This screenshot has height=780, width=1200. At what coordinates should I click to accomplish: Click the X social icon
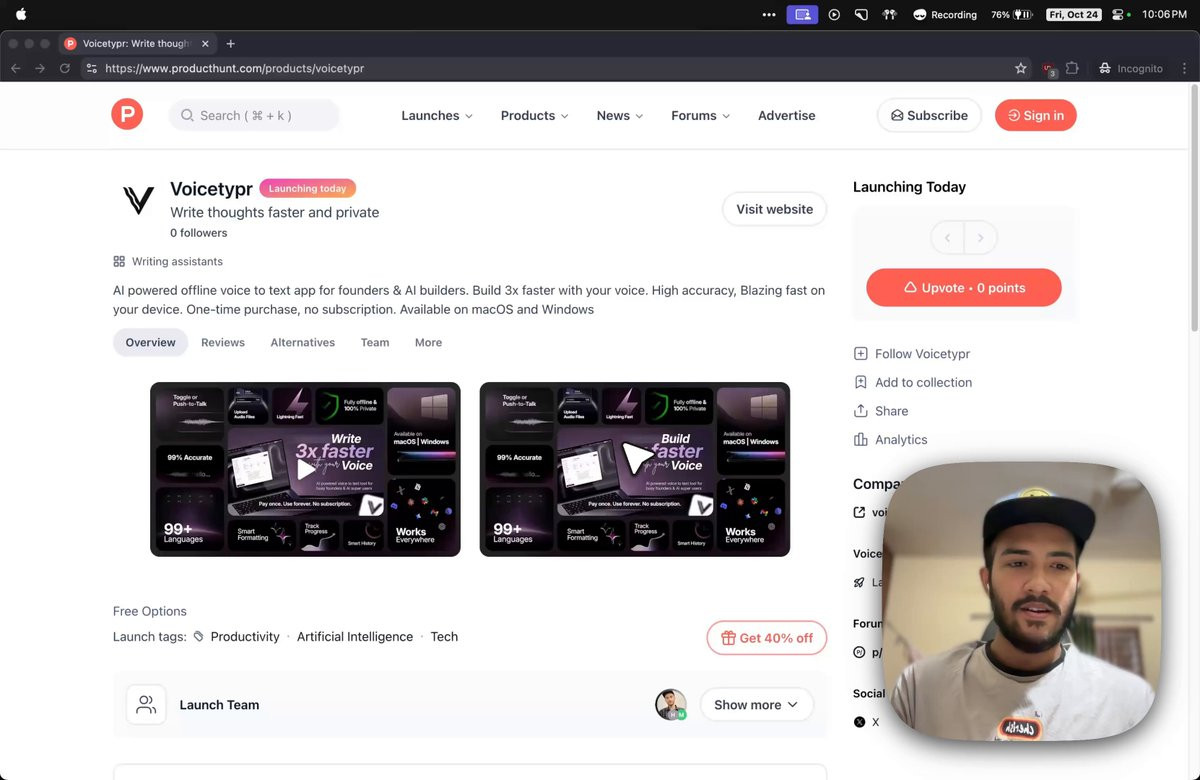[x=859, y=722]
